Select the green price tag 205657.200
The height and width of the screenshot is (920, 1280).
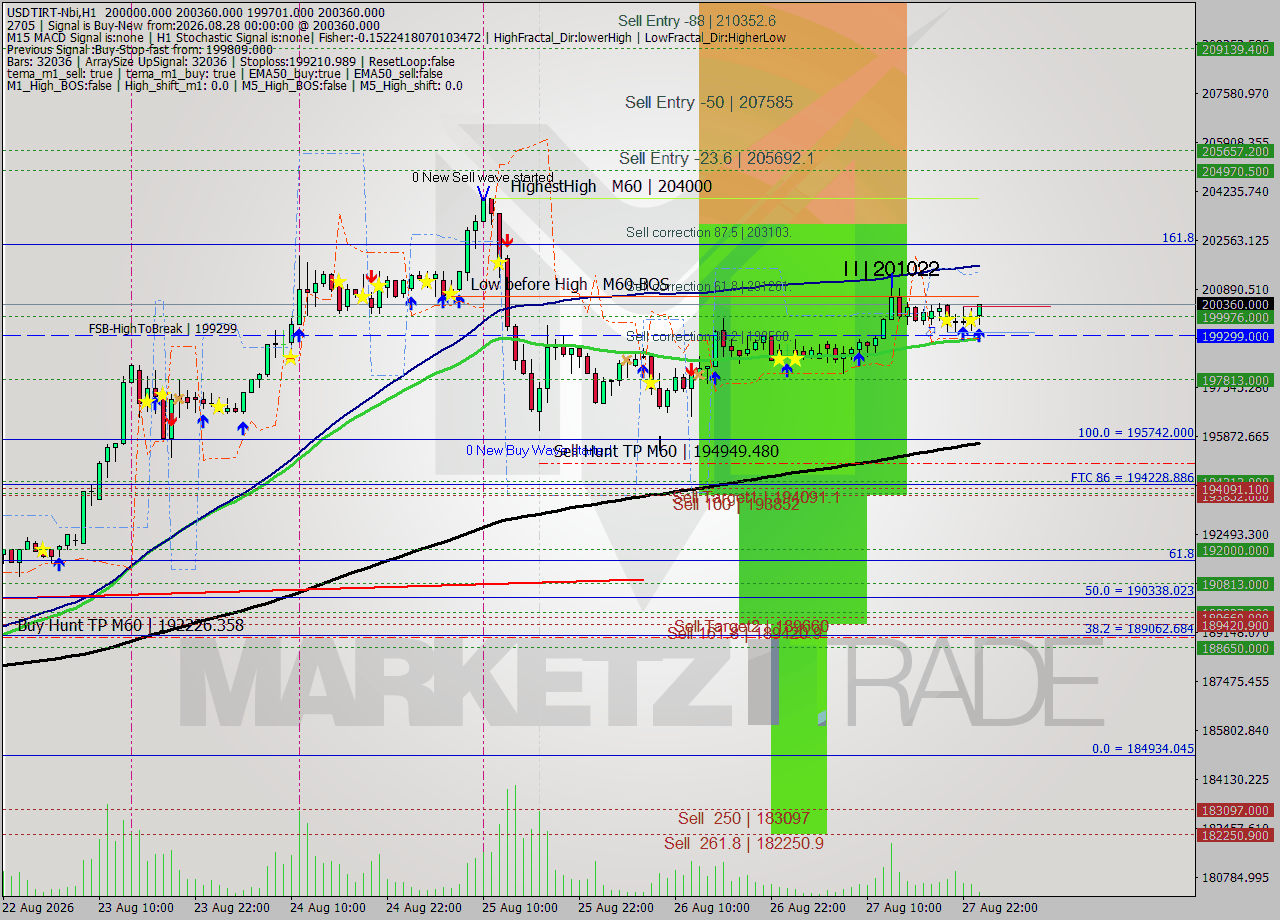point(1237,151)
